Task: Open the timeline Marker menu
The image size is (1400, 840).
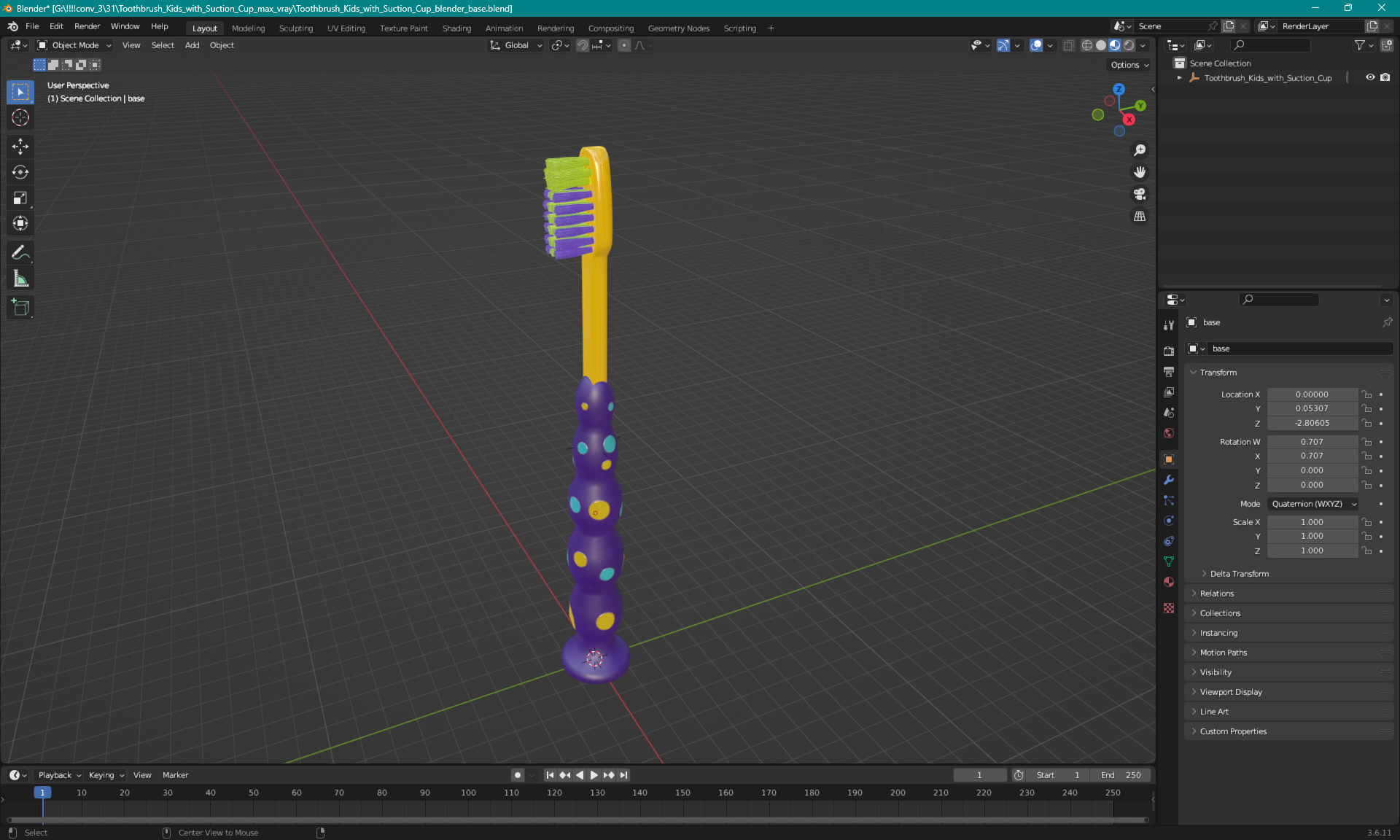Action: [175, 775]
